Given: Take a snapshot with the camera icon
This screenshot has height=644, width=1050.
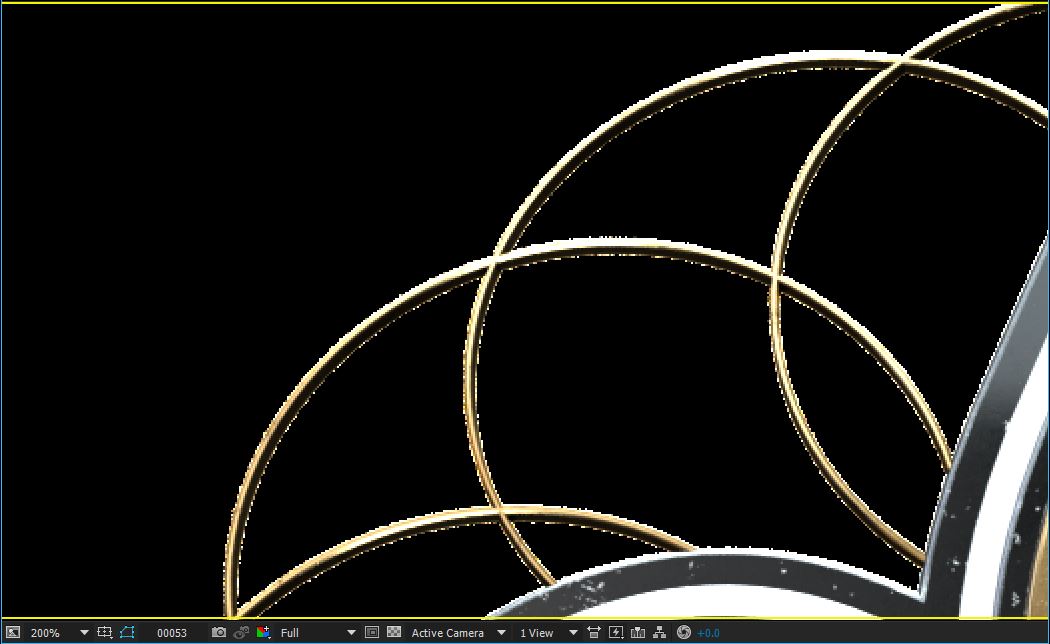Looking at the screenshot, I should [218, 632].
